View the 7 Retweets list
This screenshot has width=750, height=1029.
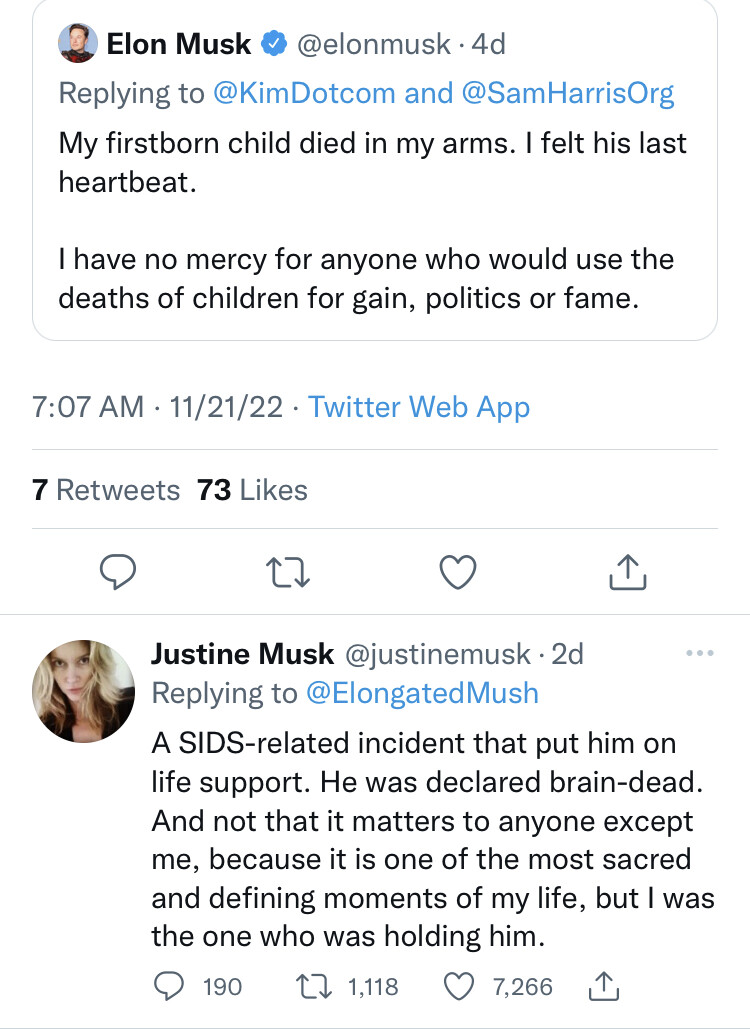point(106,490)
